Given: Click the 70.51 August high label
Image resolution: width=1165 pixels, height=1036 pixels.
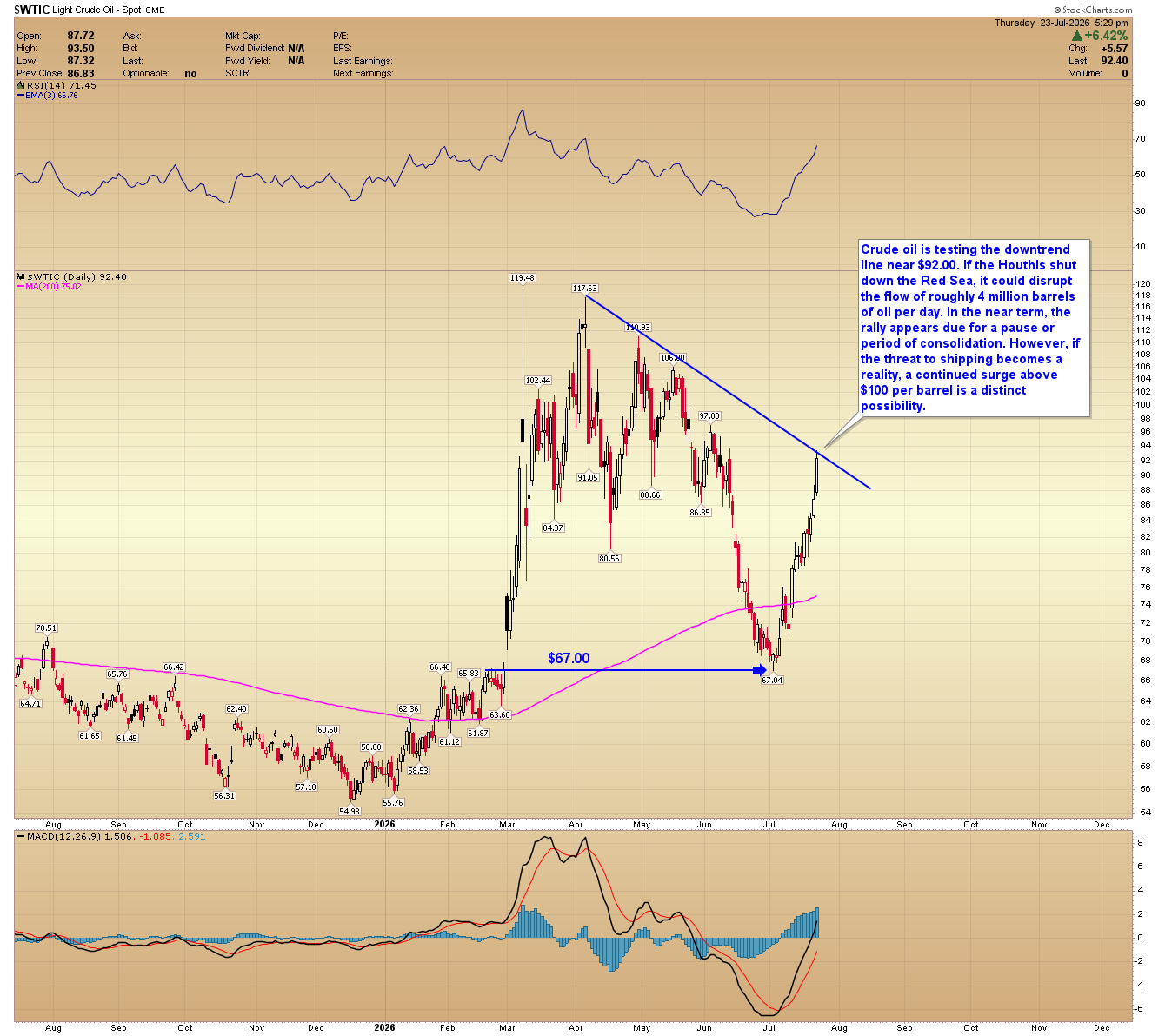Looking at the screenshot, I should click(46, 628).
